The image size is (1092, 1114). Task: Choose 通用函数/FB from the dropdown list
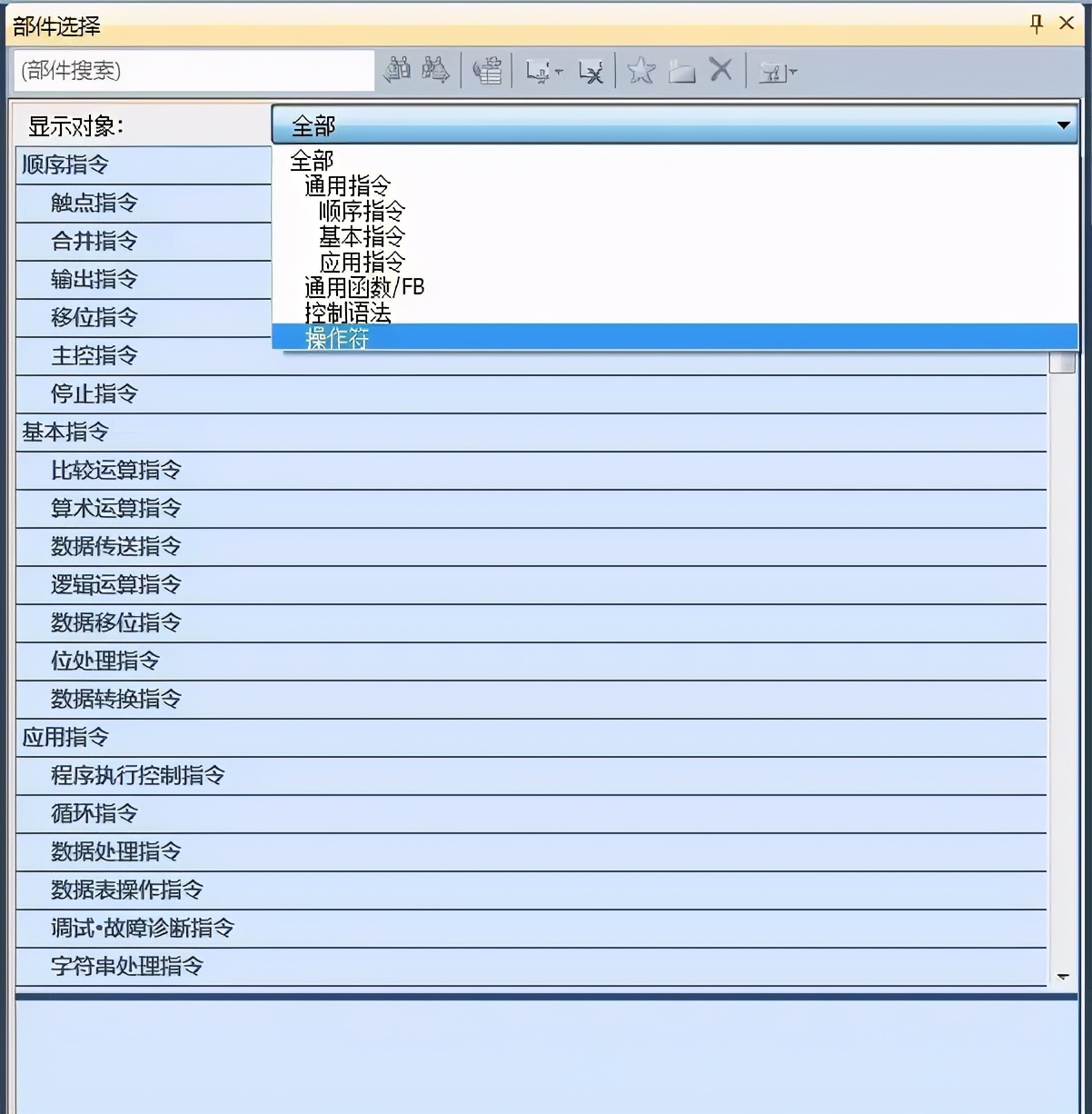point(364,287)
